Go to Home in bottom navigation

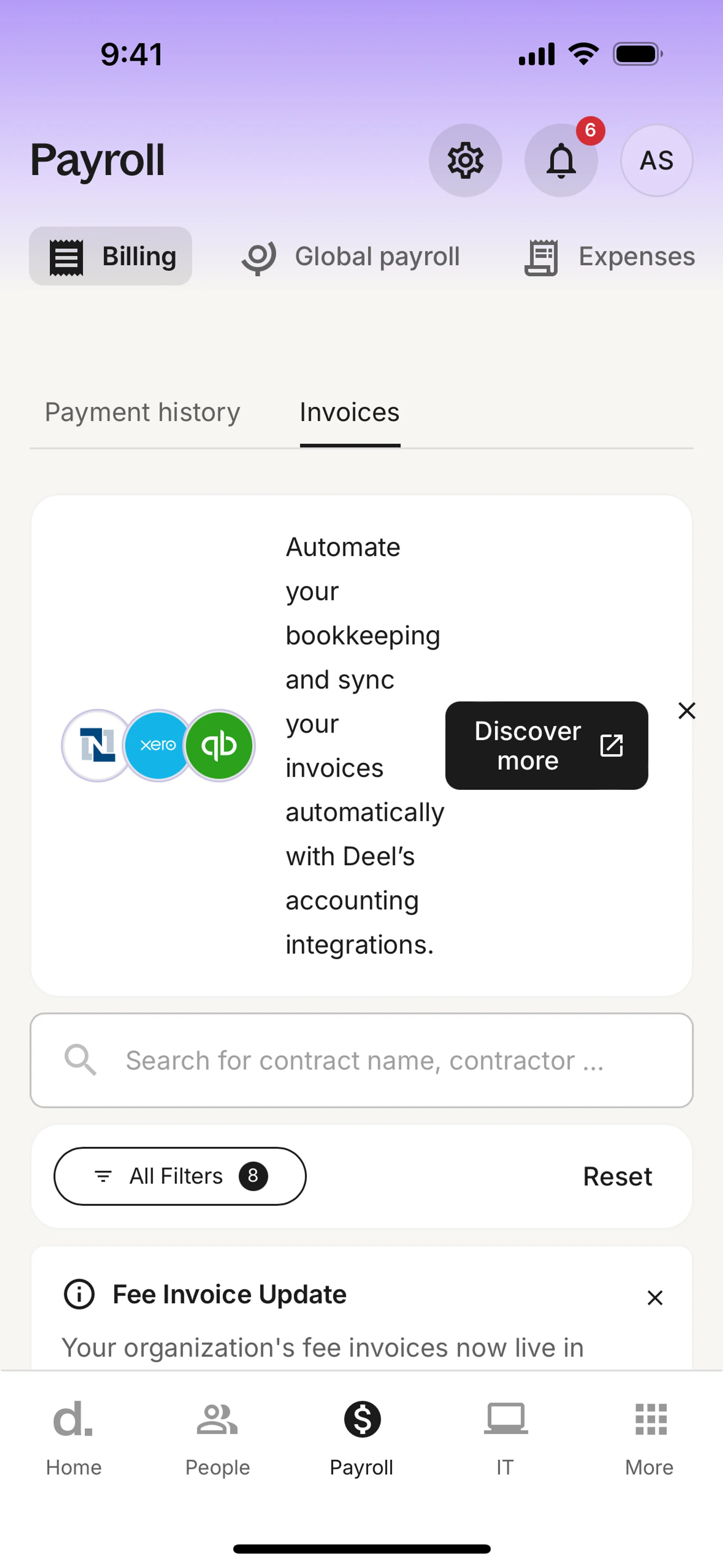[74, 1438]
